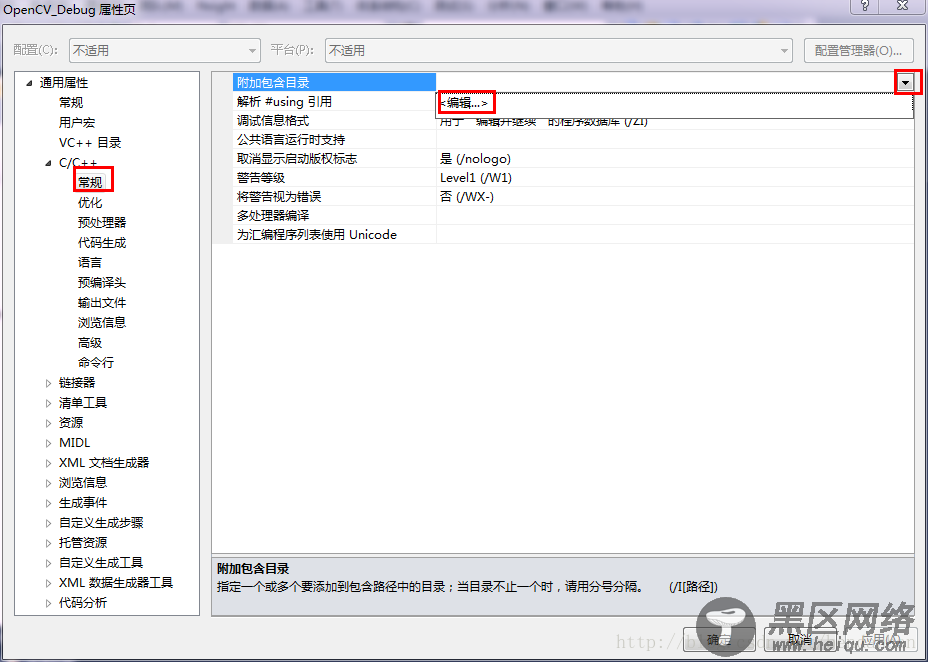This screenshot has width=928, height=662.
Task: Click the 附加包含目录 value input field
Action: point(666,82)
